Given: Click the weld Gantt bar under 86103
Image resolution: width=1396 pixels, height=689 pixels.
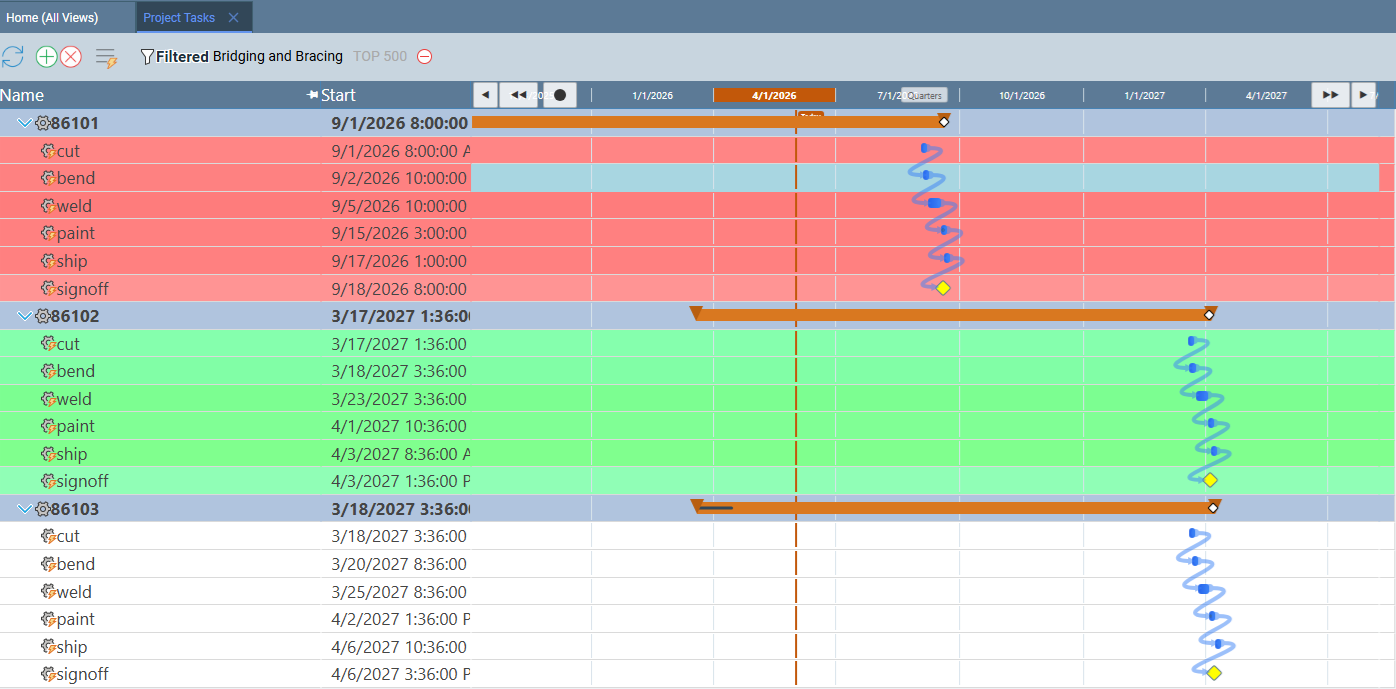Looking at the screenshot, I should pyautogui.click(x=1203, y=589).
